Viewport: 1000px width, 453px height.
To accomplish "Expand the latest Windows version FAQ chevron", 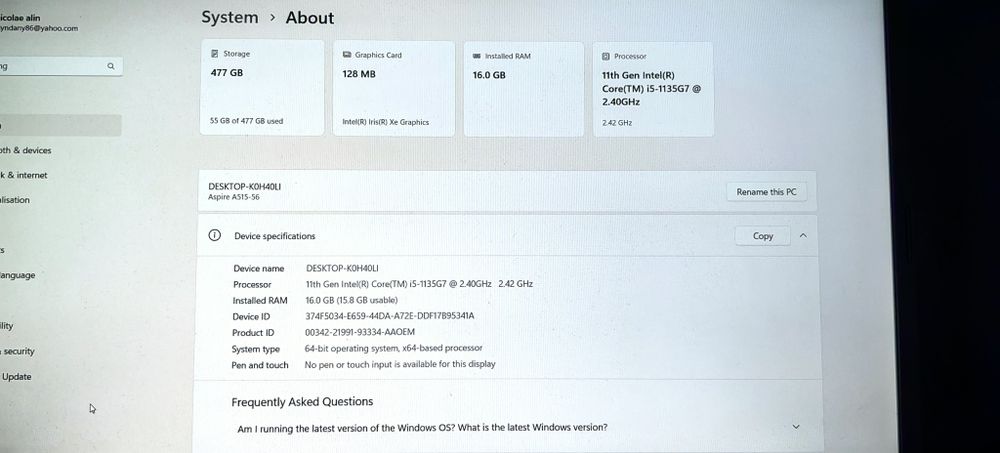I will coord(795,426).
